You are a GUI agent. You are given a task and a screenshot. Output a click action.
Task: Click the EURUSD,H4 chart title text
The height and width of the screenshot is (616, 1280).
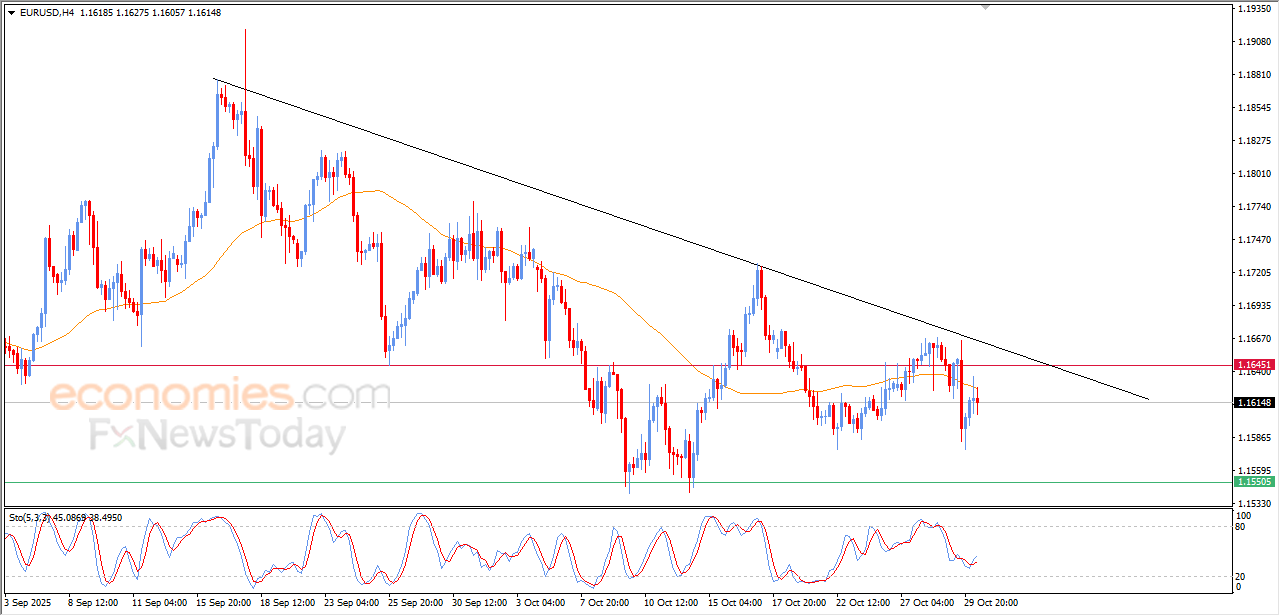[46, 12]
